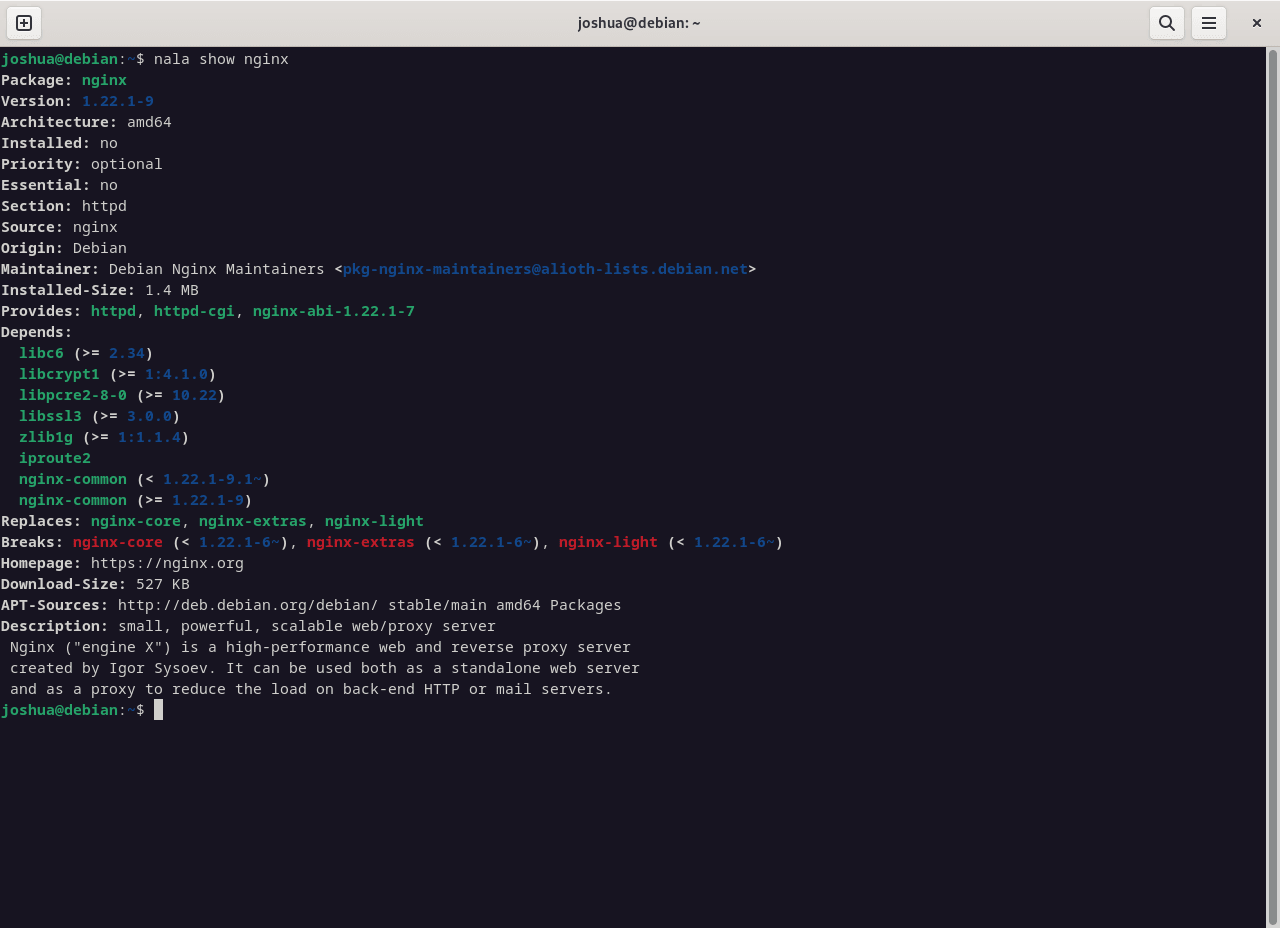Open a new terminal tab
Viewport: 1280px width, 928px height.
pyautogui.click(x=24, y=23)
